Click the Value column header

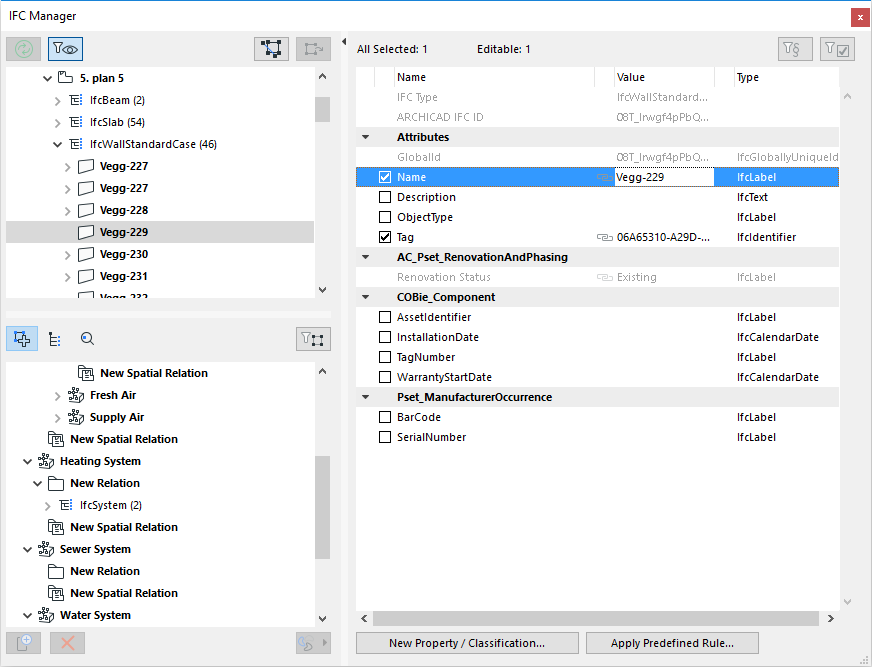click(x=664, y=77)
